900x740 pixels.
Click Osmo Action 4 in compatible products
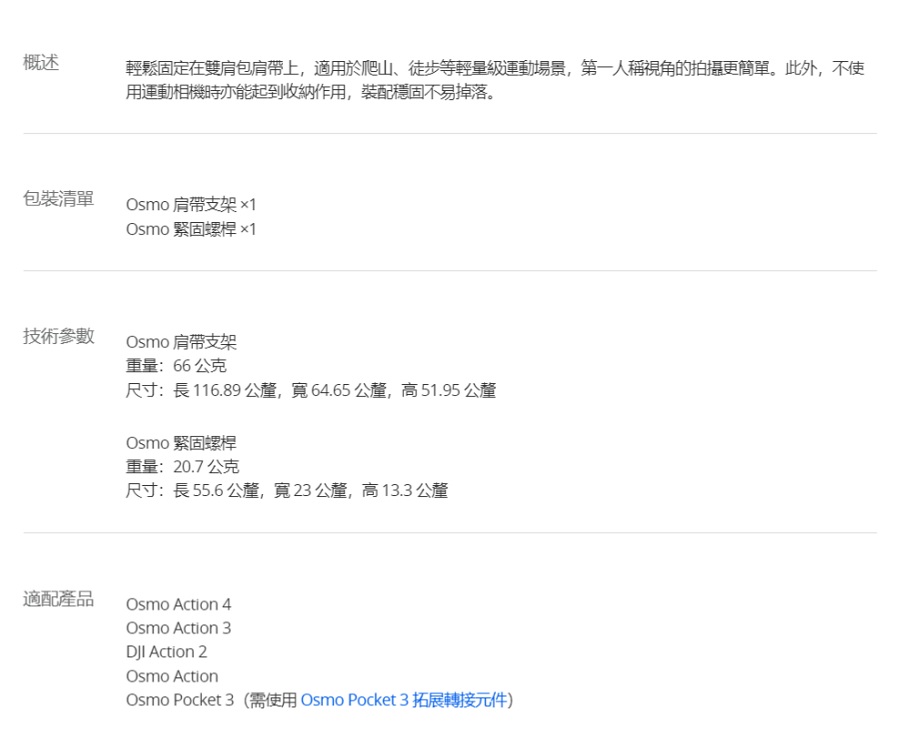click(178, 604)
